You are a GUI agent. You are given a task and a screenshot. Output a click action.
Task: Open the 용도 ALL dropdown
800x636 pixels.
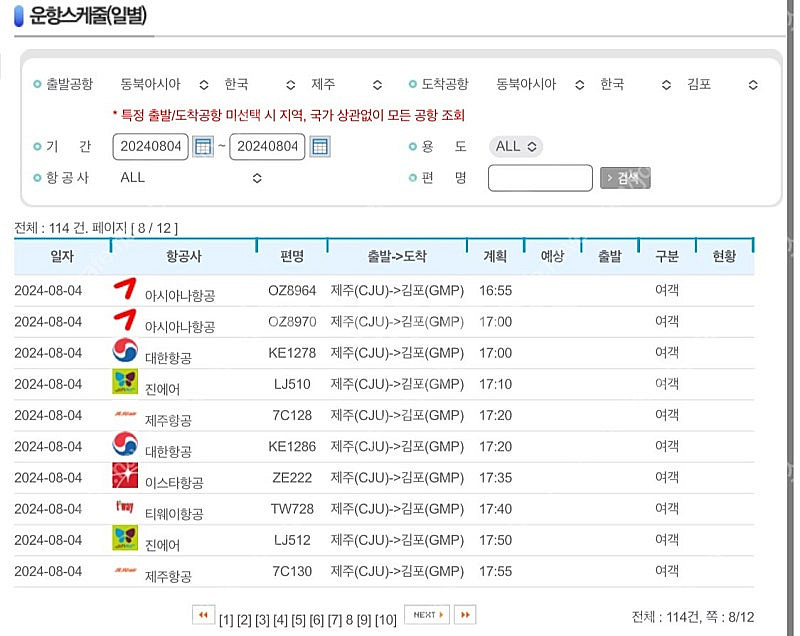[x=516, y=146]
